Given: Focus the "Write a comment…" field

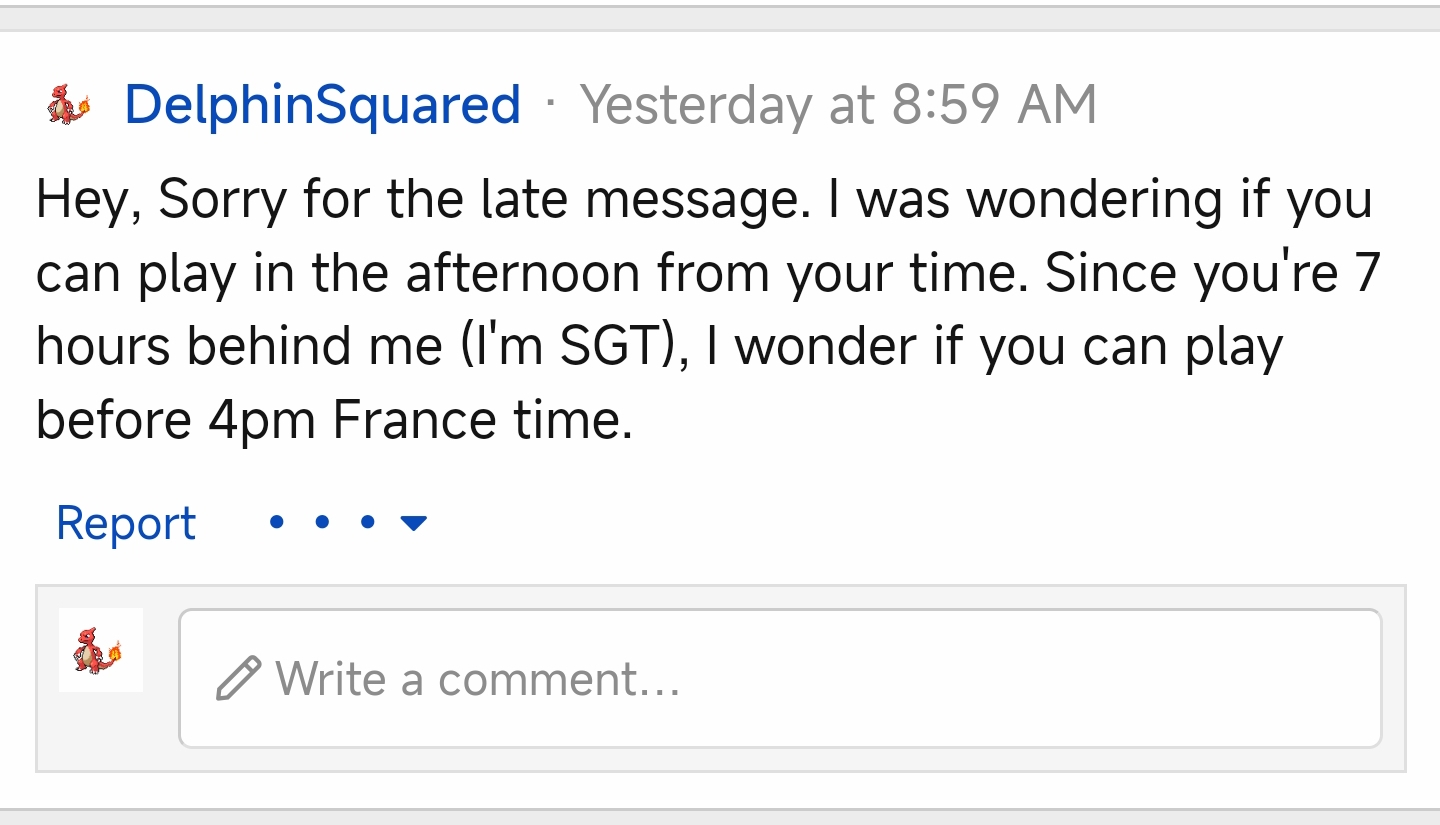Looking at the screenshot, I should pyautogui.click(x=780, y=678).
